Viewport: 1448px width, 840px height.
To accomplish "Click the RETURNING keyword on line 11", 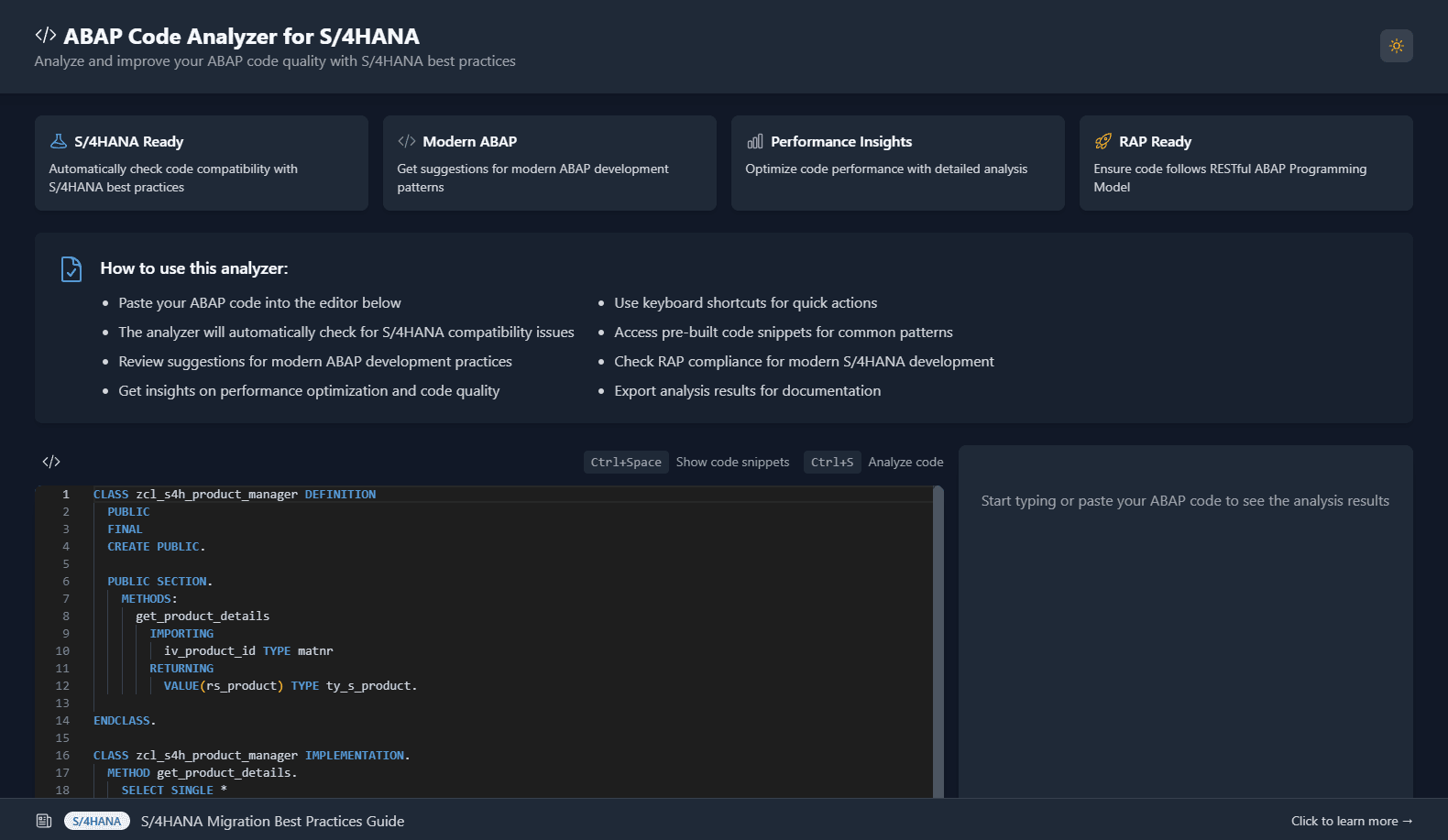I will coord(181,668).
